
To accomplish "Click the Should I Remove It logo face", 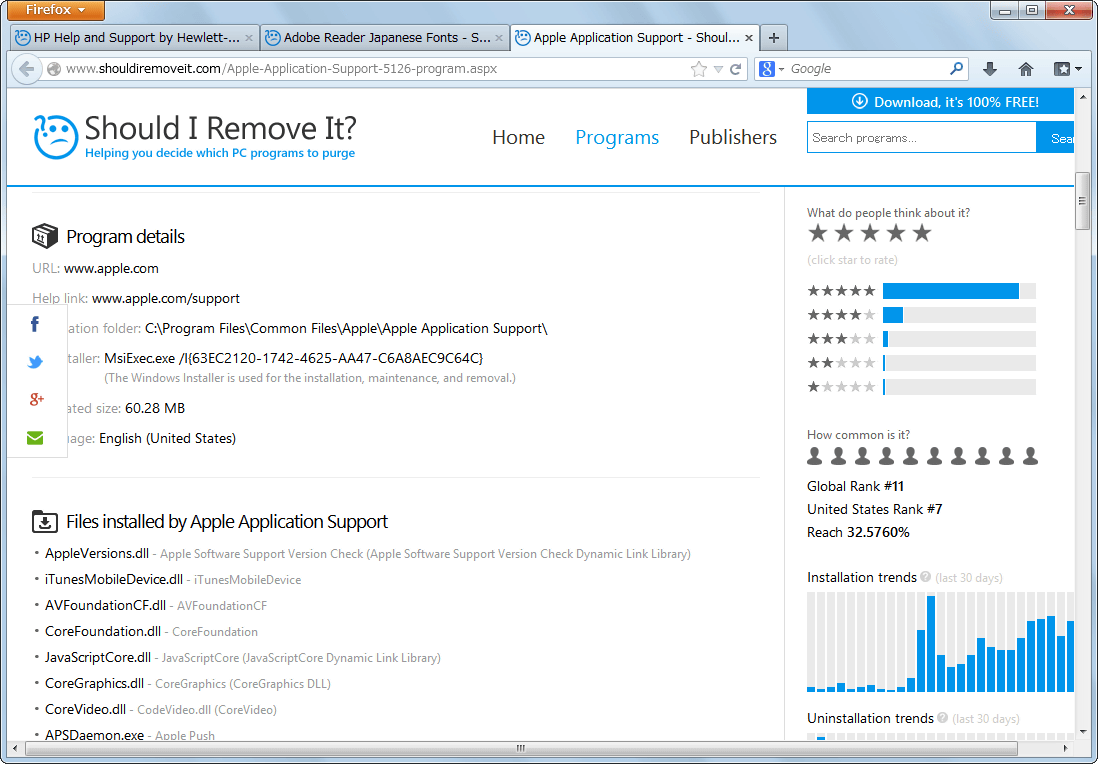I will [x=55, y=137].
